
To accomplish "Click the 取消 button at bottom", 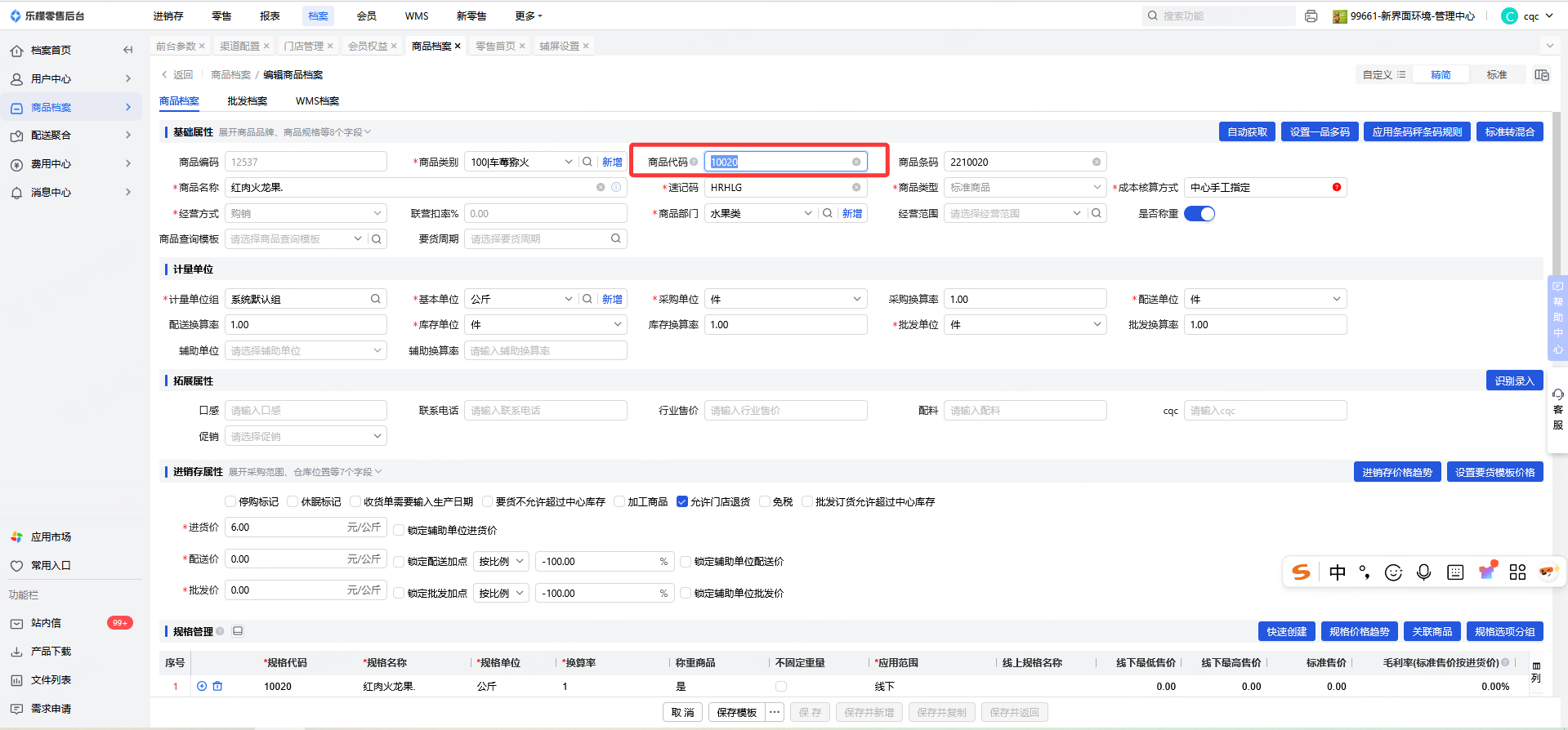I will click(x=682, y=712).
